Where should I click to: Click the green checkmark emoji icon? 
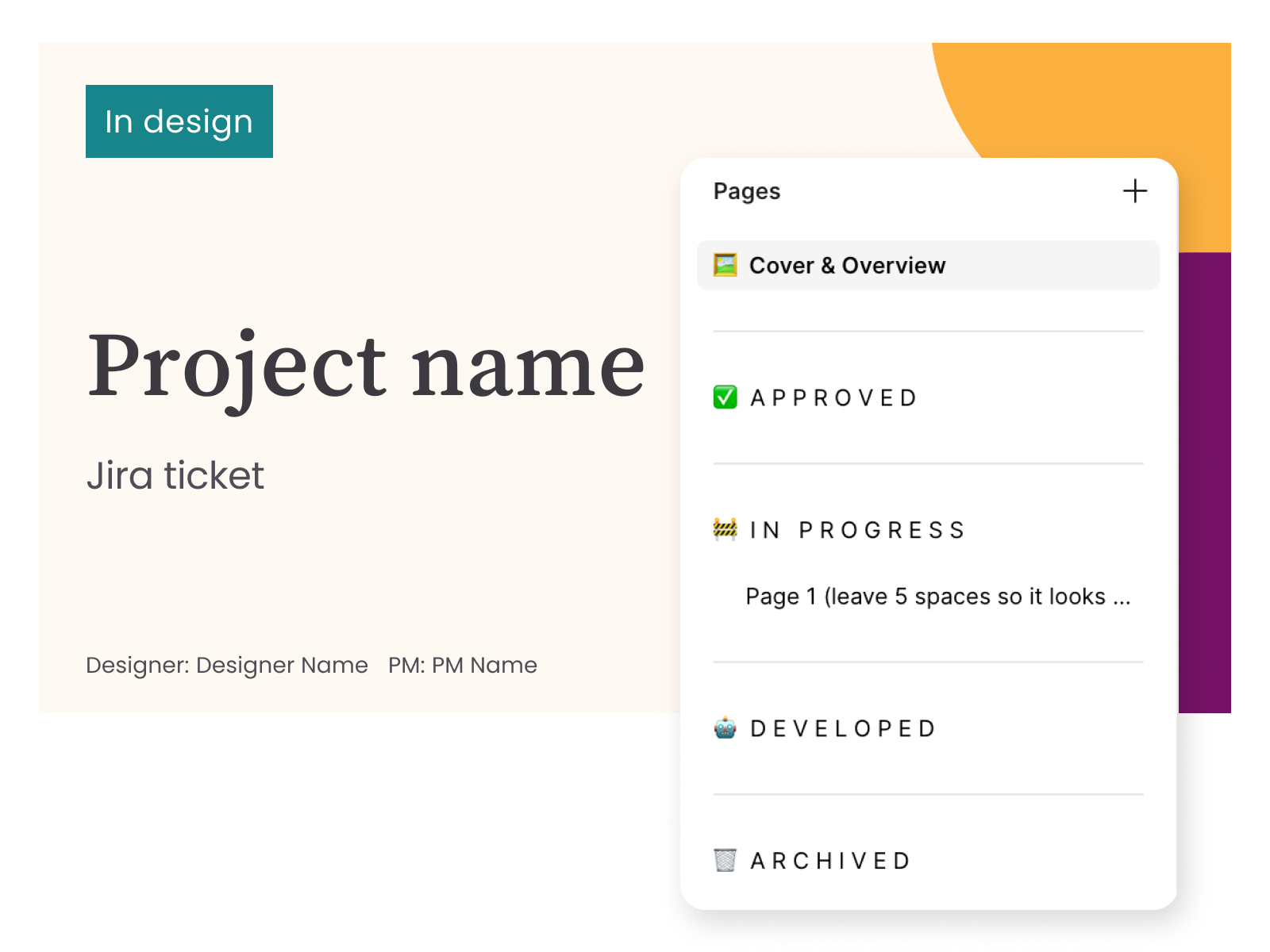[x=725, y=397]
